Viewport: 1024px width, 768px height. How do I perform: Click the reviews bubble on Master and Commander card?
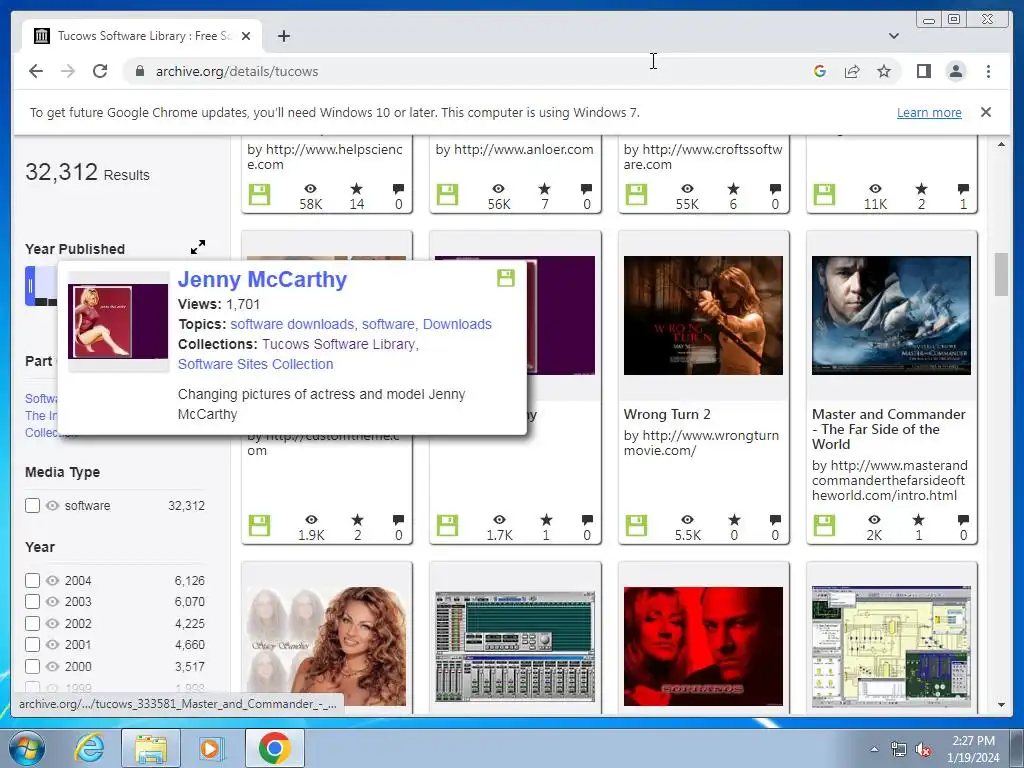point(963,520)
